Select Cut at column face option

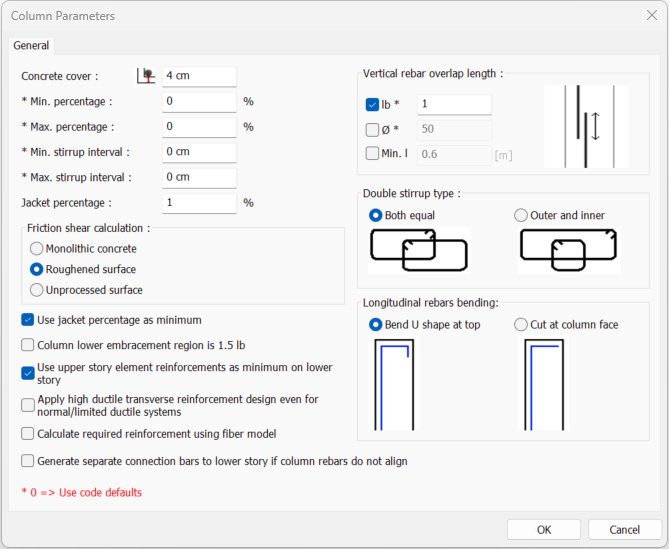point(521,324)
